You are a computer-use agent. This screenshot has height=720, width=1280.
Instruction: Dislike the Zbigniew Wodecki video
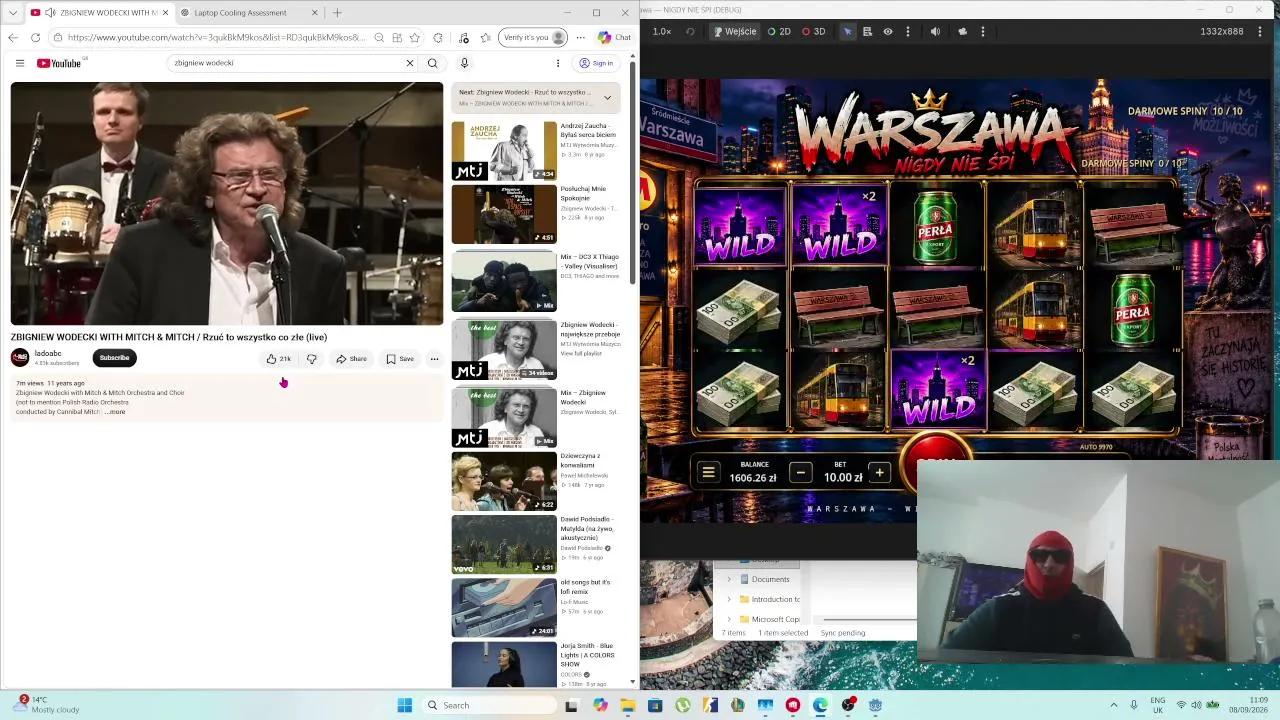point(312,359)
